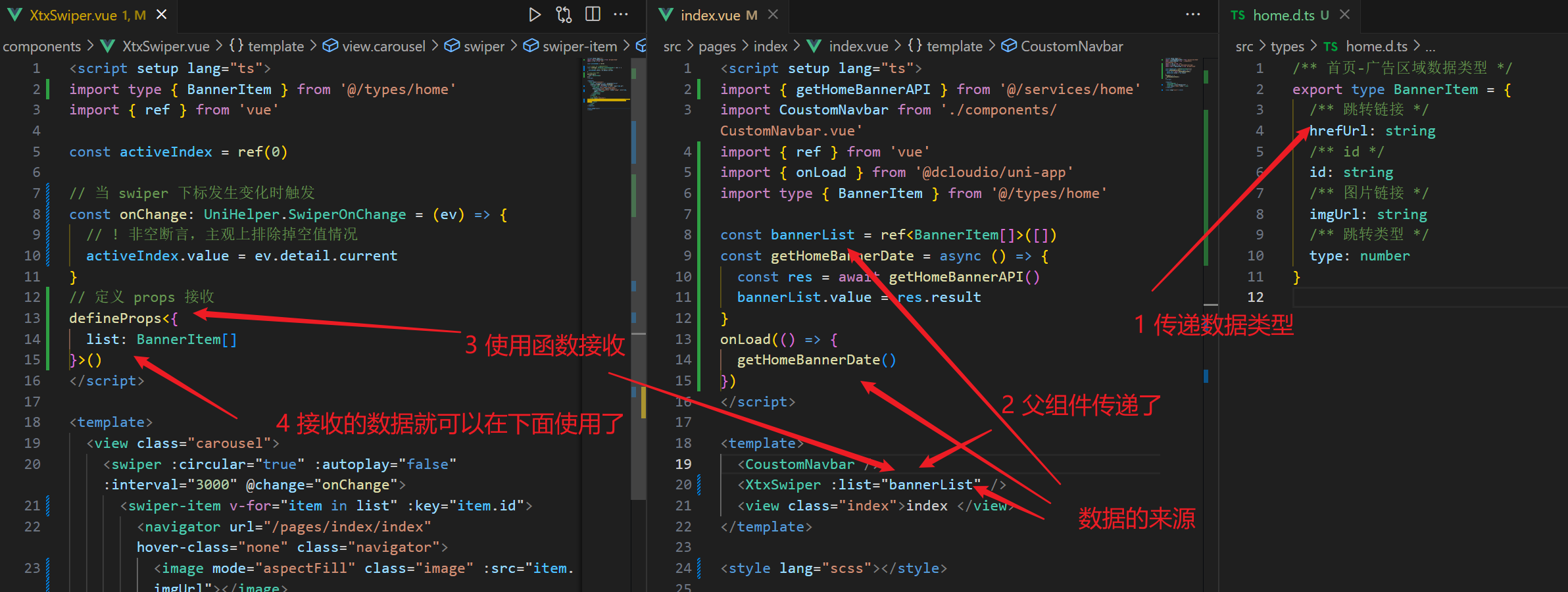Image resolution: width=1568 pixels, height=592 pixels.
Task: Open 'pages' breadcrumb in index.vue editor
Action: coord(717,47)
